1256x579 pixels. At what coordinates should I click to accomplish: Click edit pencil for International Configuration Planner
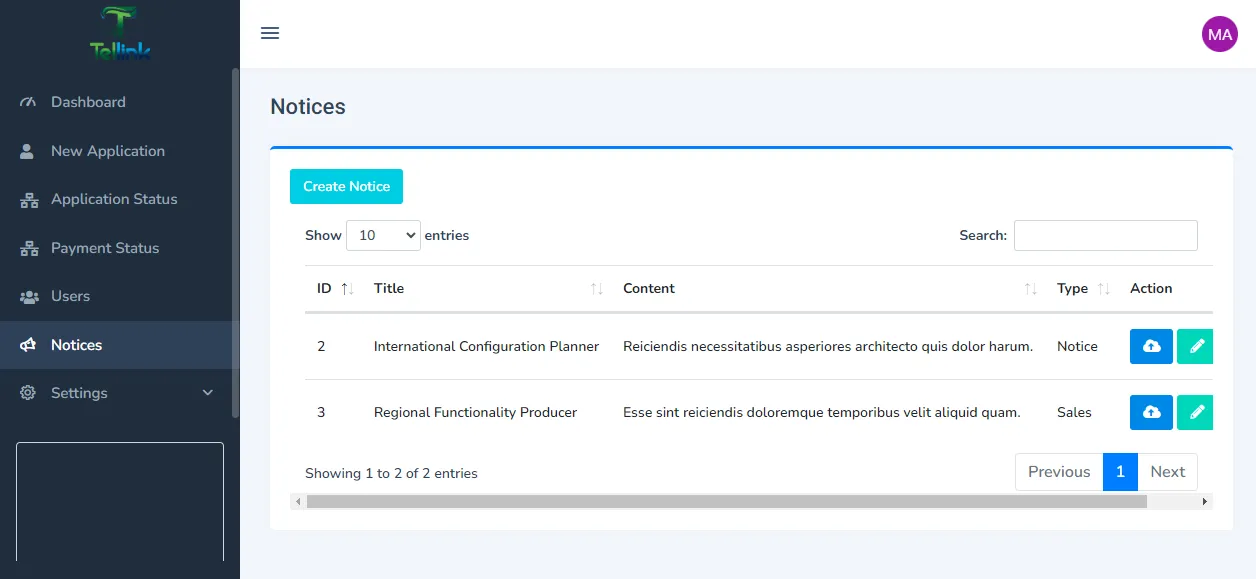(1195, 346)
